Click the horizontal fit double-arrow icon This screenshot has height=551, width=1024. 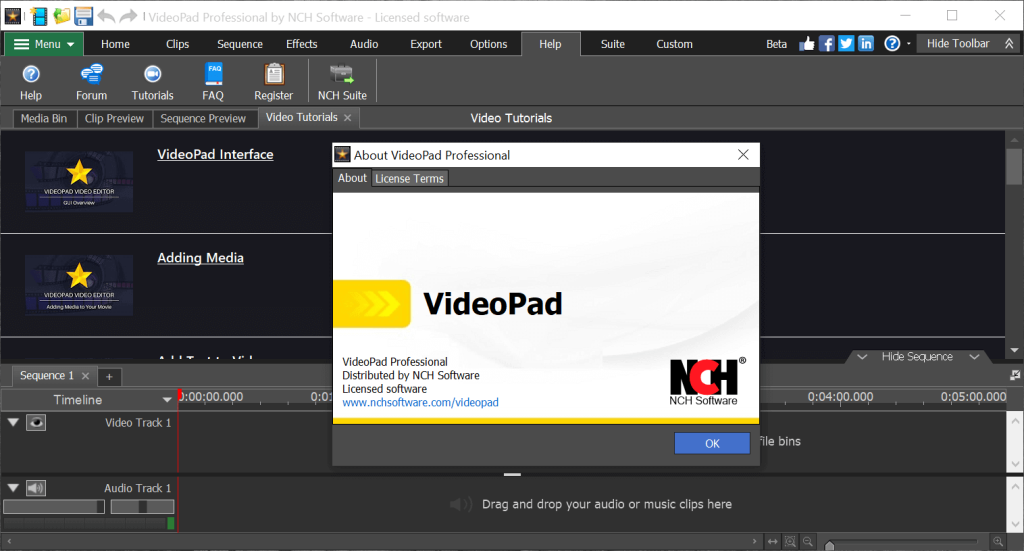pos(773,541)
